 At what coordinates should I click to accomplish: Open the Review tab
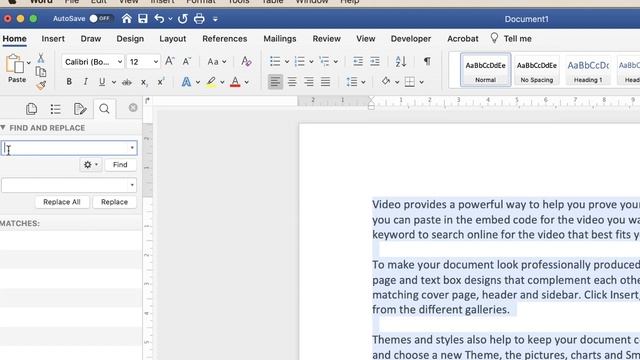(327, 39)
